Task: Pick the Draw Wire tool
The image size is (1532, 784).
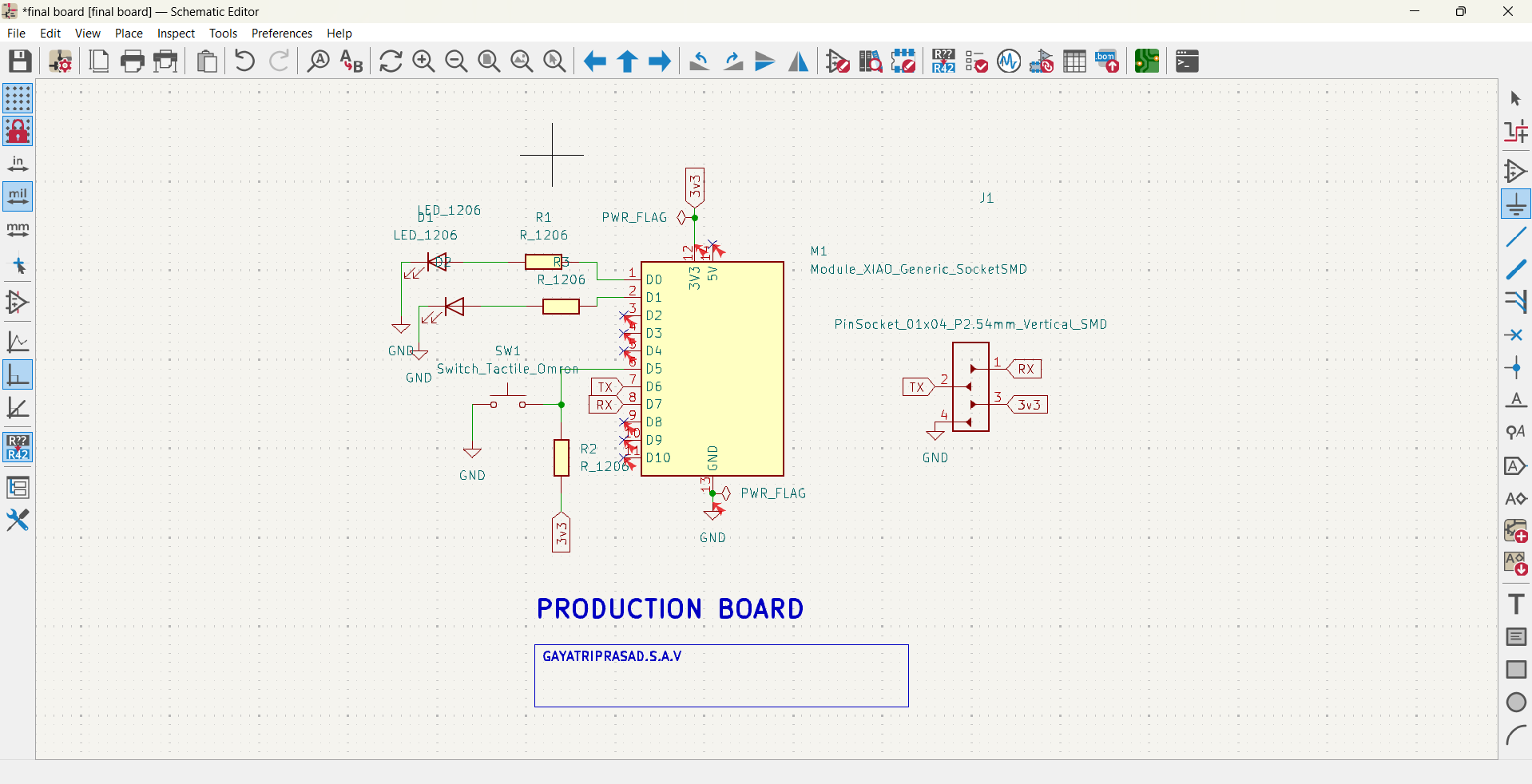Action: tap(1516, 237)
